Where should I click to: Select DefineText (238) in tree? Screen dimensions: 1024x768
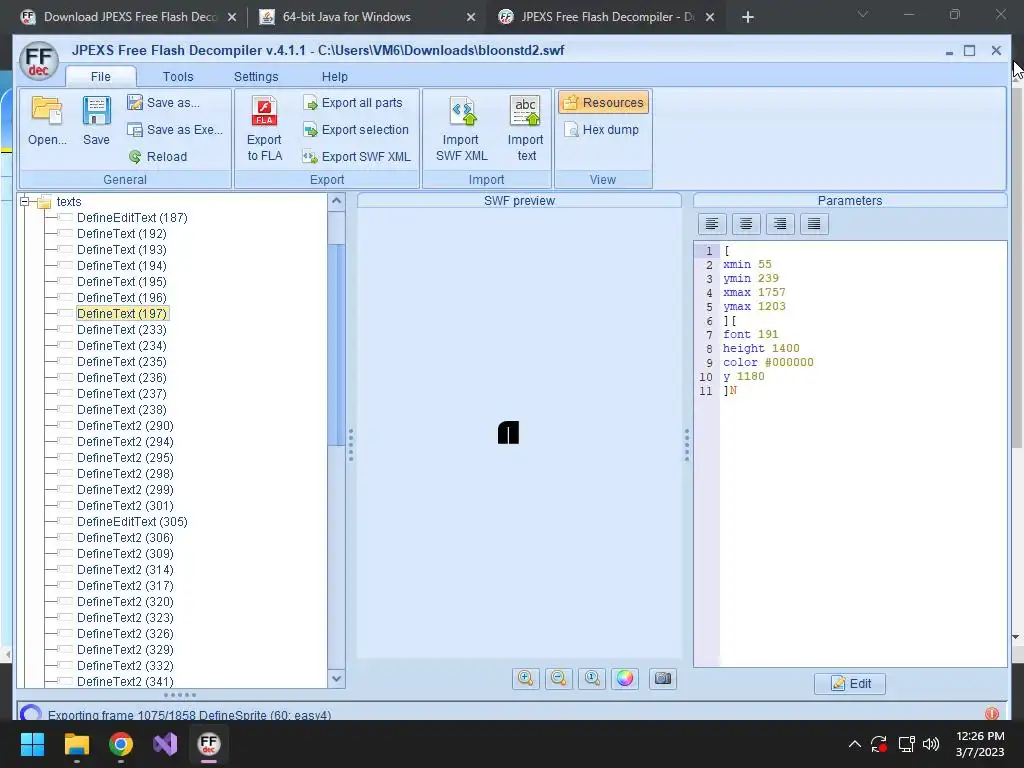coord(121,409)
